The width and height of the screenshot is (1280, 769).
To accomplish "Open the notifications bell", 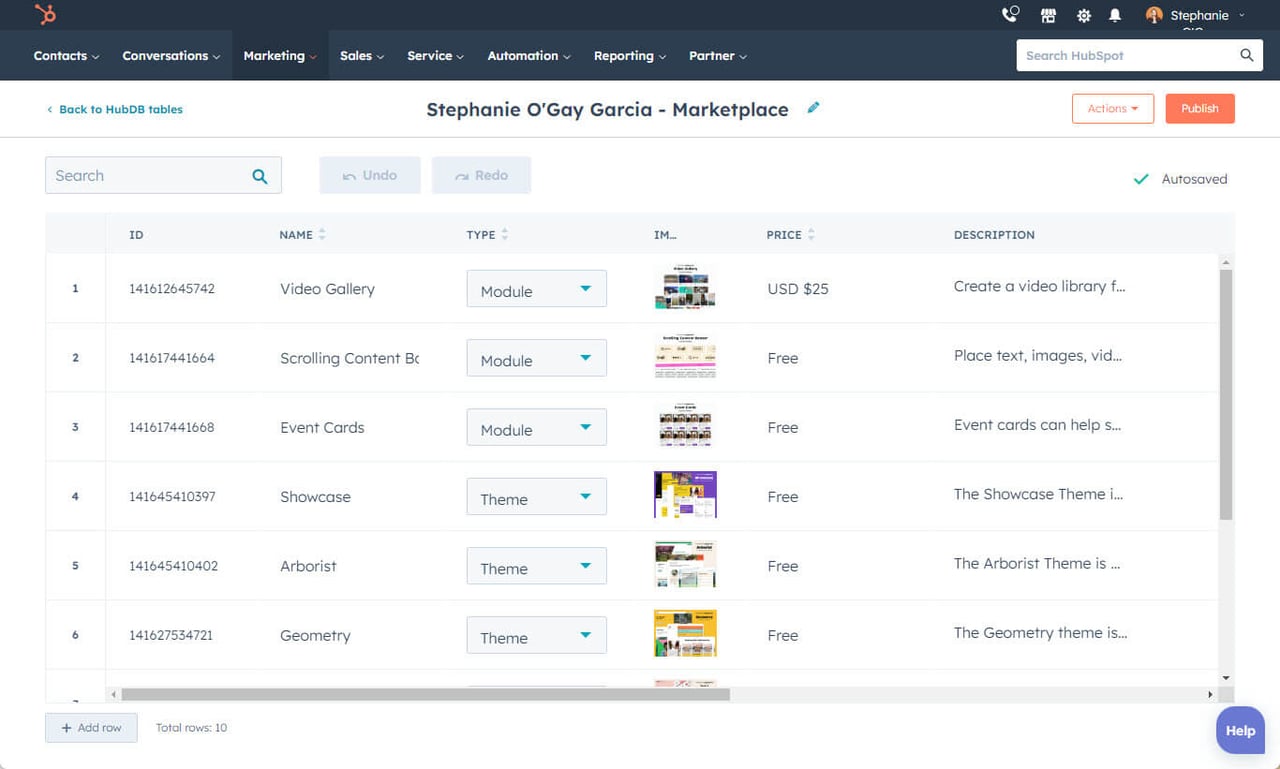I will (x=1115, y=15).
